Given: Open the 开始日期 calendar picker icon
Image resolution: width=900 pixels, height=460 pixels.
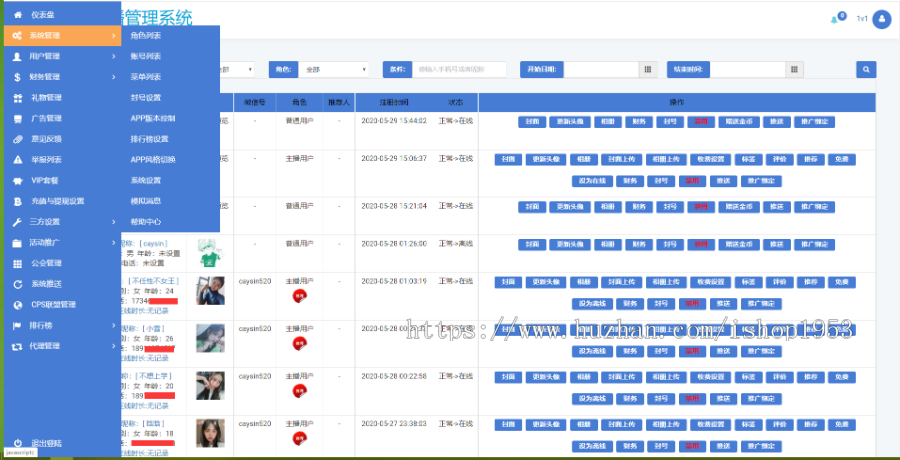Looking at the screenshot, I should [648, 70].
